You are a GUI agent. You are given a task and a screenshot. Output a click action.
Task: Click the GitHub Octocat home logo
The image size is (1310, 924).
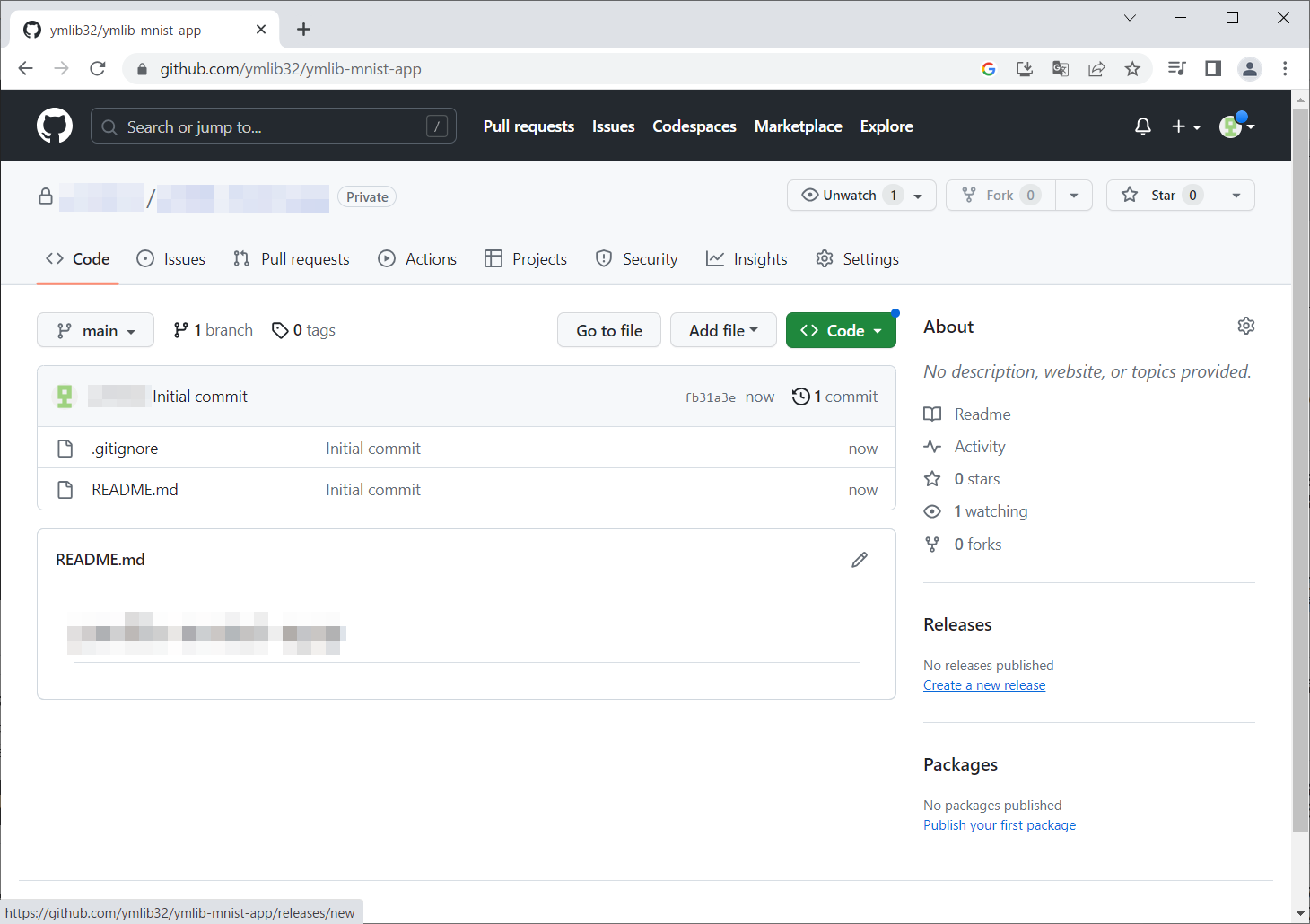(54, 126)
